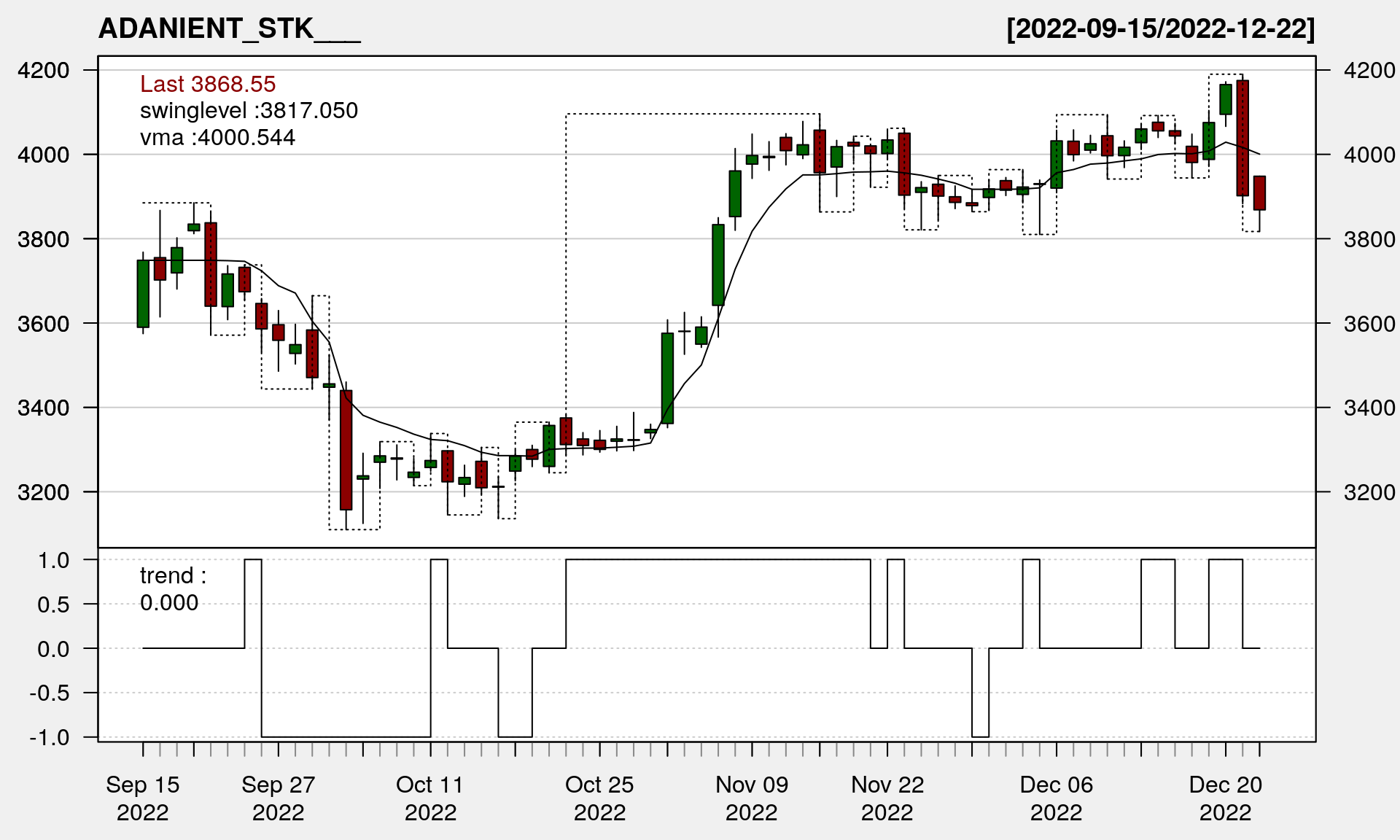Click the Dec 06 2022 axis label
1400x840 pixels.
1057,798
